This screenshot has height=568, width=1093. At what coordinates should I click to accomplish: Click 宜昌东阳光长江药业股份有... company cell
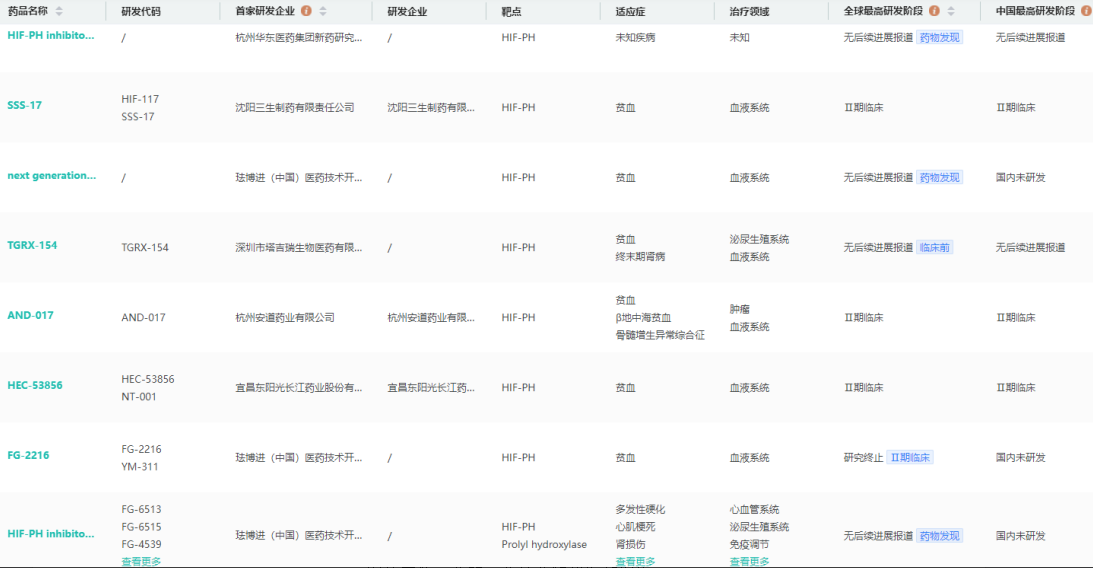298,387
